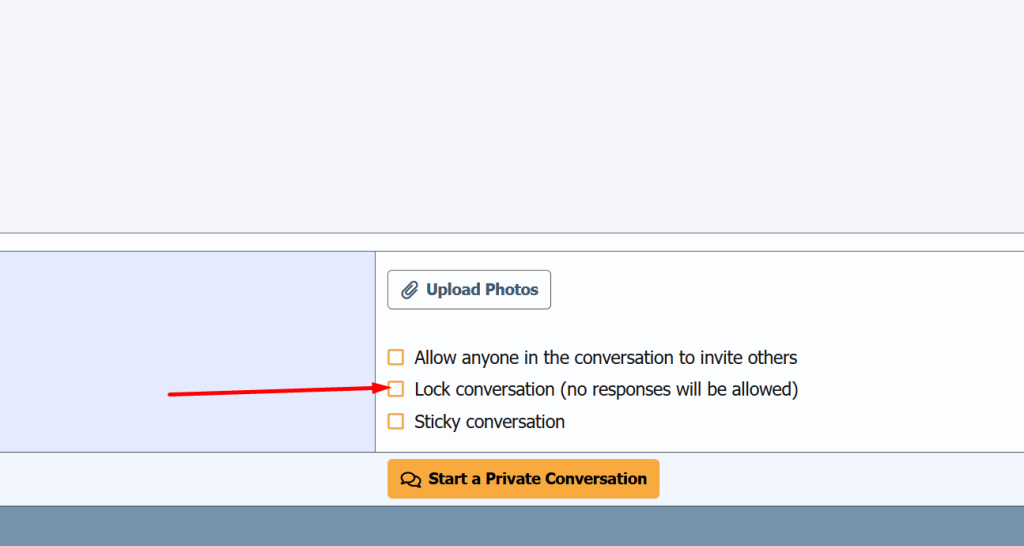This screenshot has width=1024, height=546.
Task: Click the 'Lock conversation (no responses will be allowed)' label
Action: [x=605, y=389]
